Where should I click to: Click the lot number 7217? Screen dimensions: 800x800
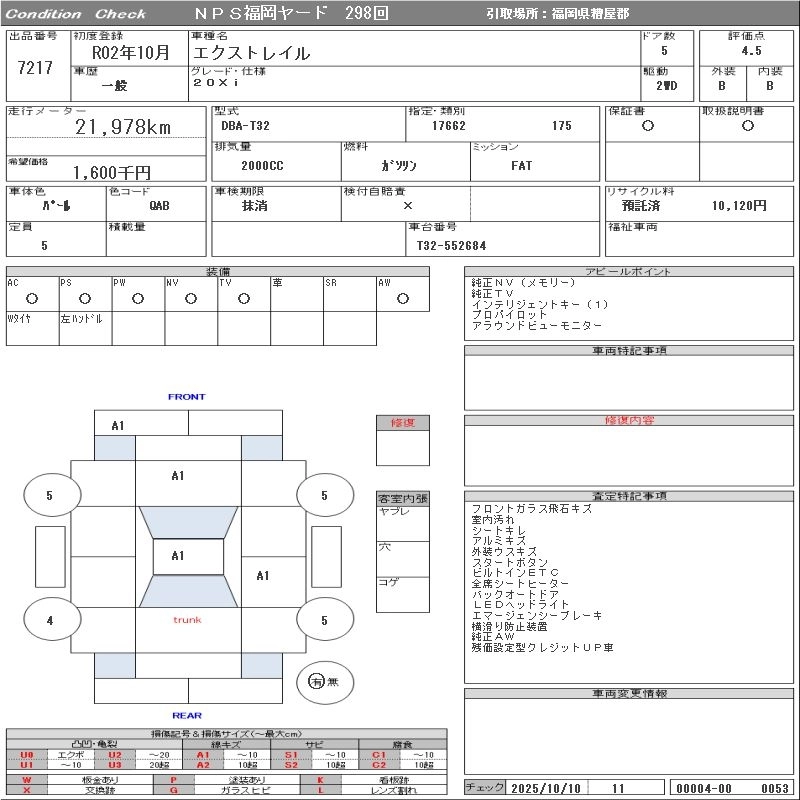pyautogui.click(x=35, y=67)
